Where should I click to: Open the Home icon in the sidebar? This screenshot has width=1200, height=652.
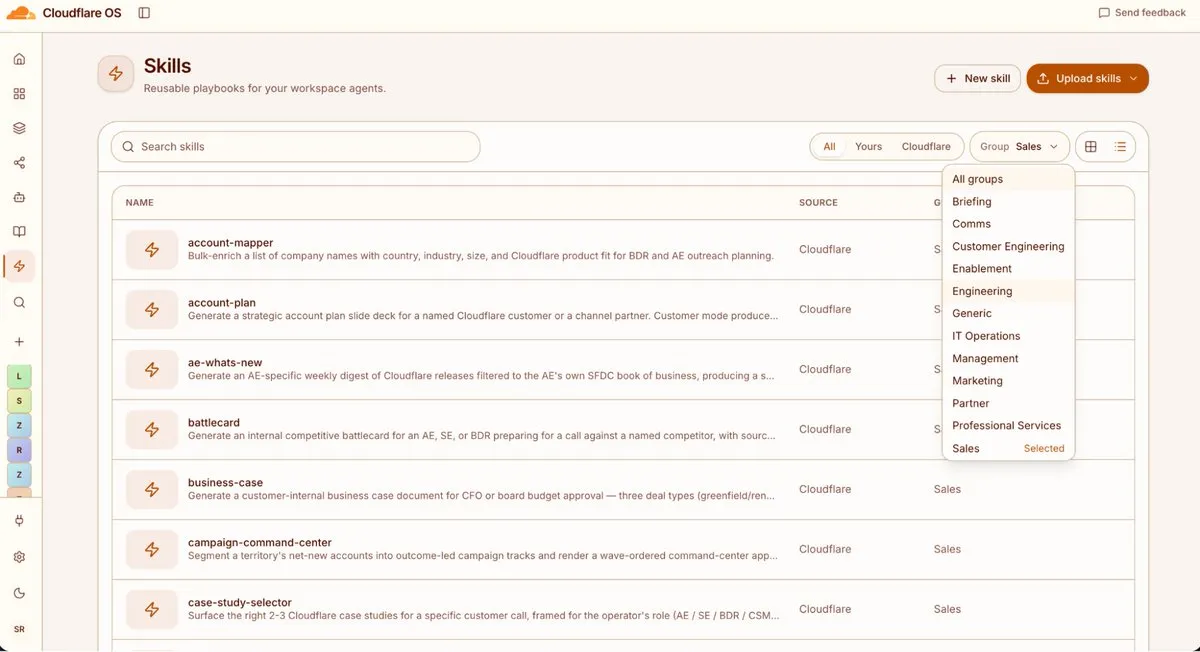(x=19, y=59)
